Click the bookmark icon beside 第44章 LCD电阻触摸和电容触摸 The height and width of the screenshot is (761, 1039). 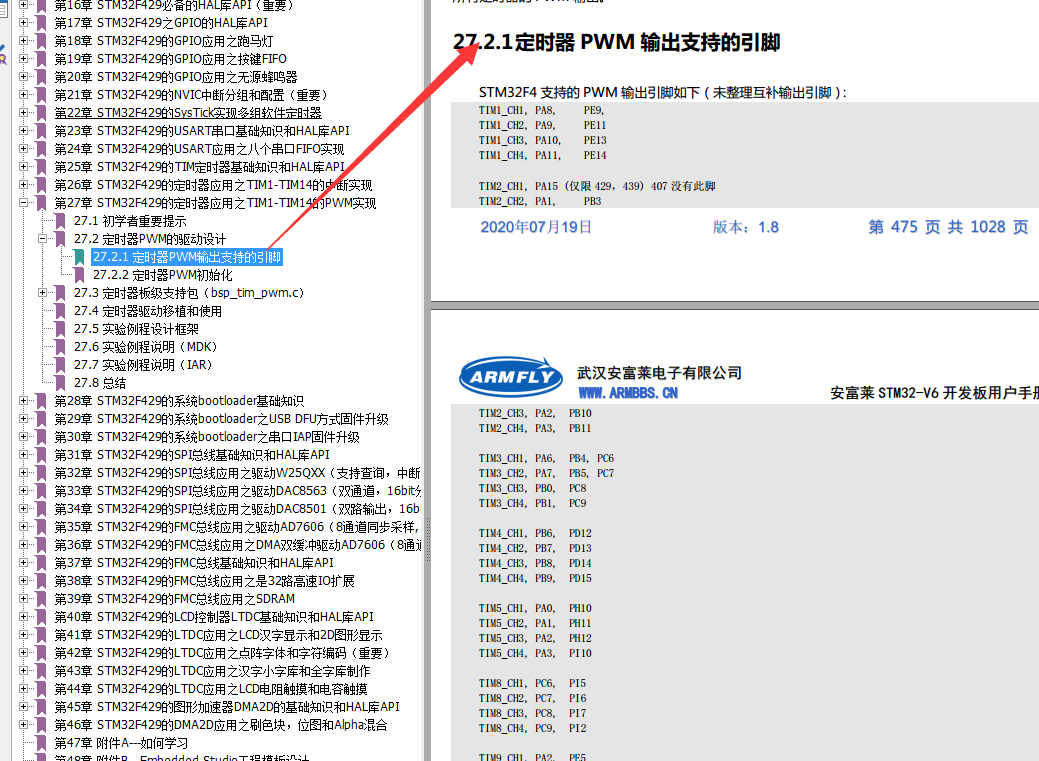[x=41, y=689]
